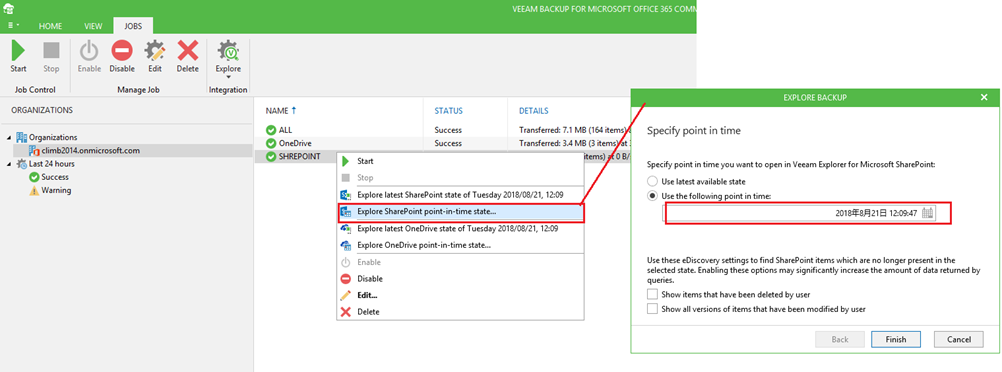Select the Organizations tree item
Image resolution: width=1002 pixels, height=372 pixels.
coord(52,137)
